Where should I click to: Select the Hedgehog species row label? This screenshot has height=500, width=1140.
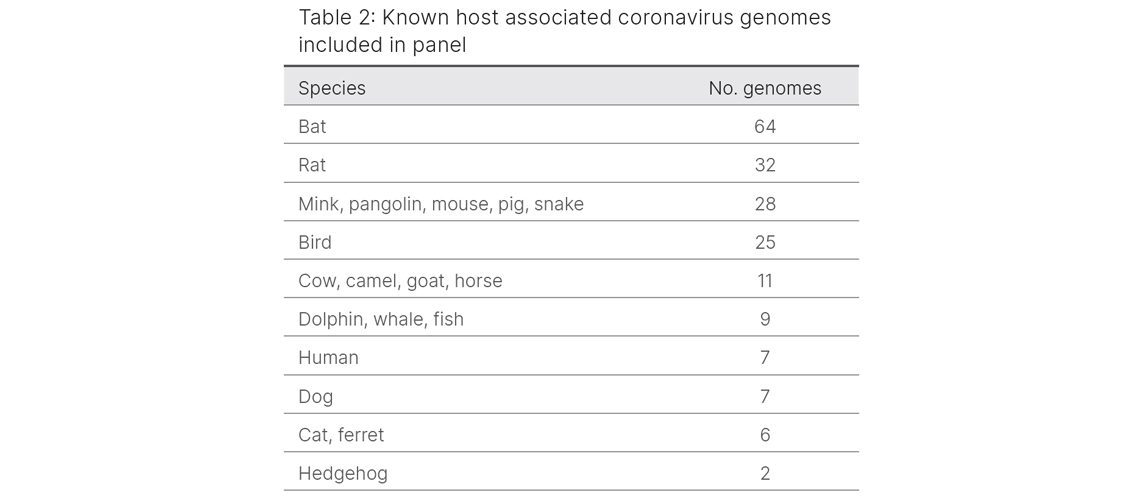point(343,473)
